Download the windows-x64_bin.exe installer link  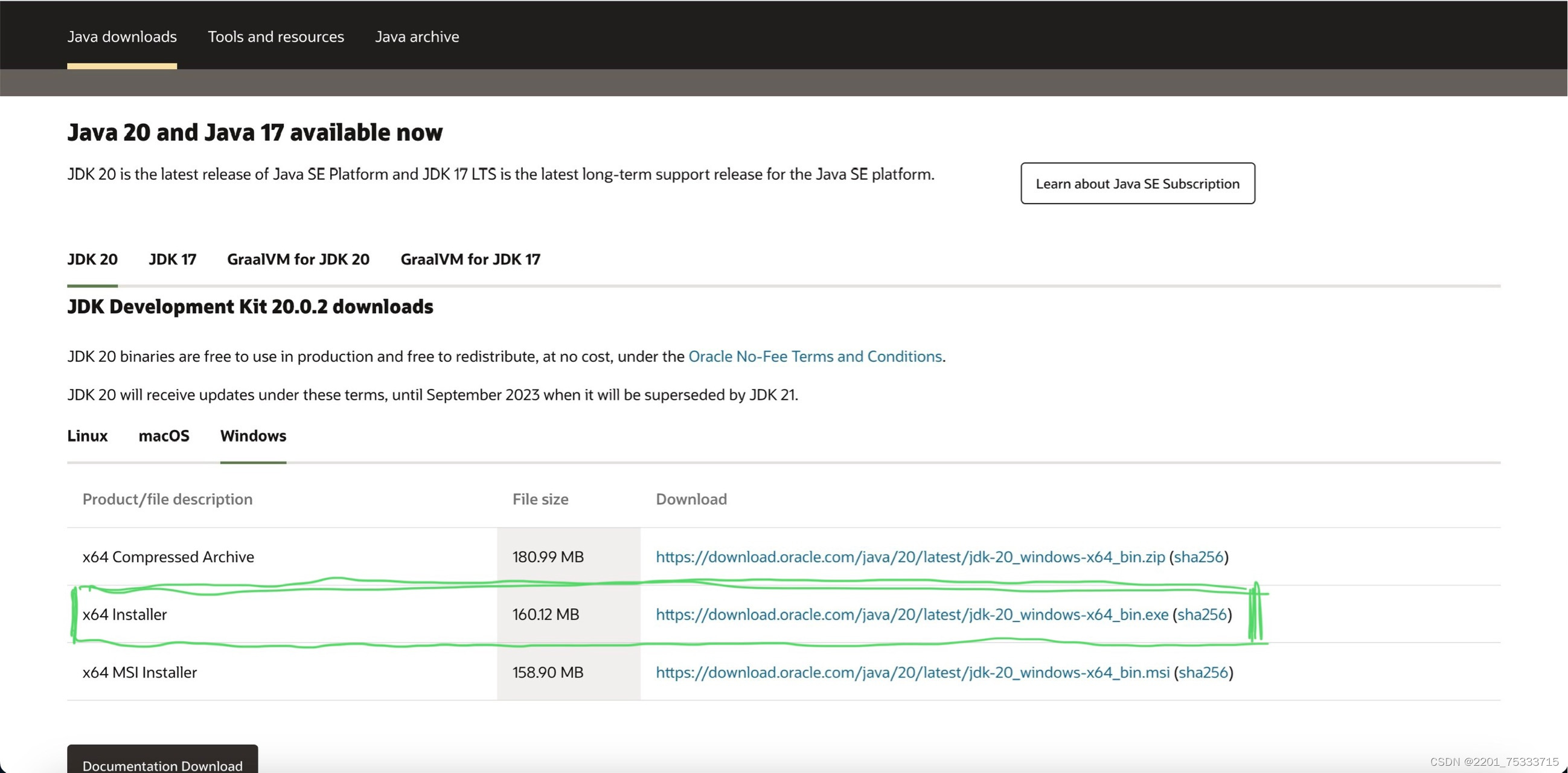coord(912,615)
